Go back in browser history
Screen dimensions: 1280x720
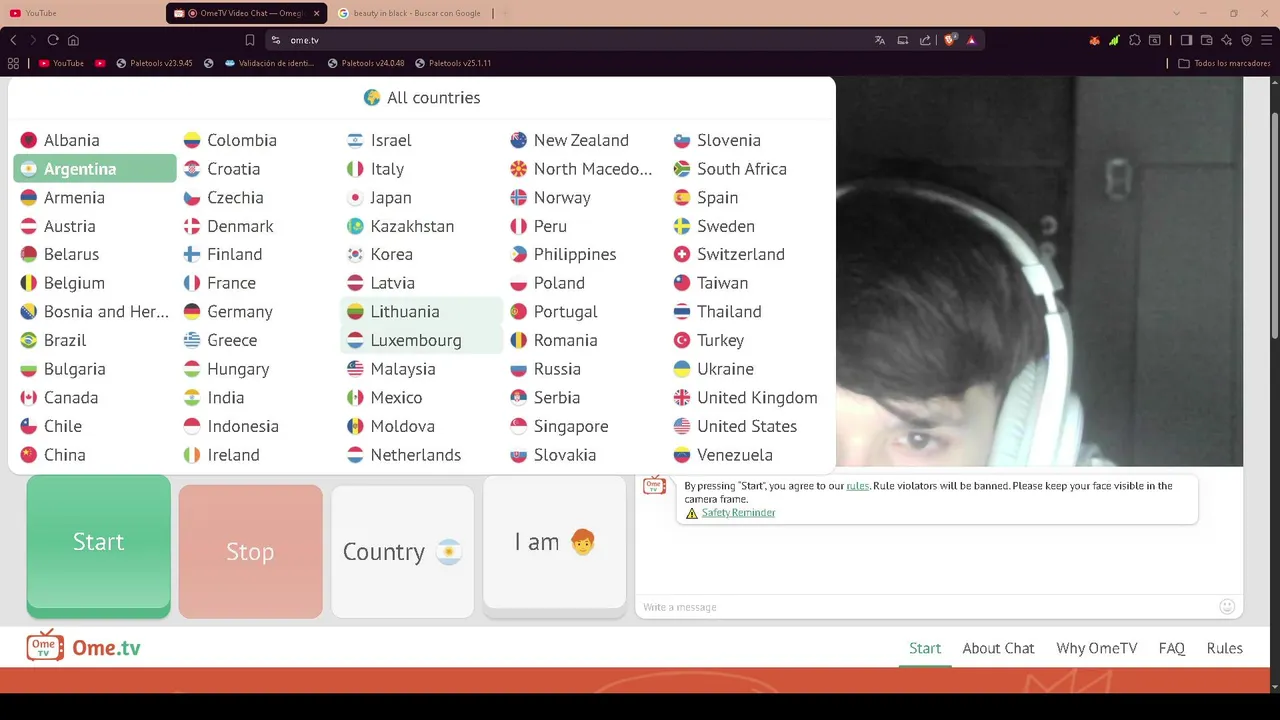13,40
